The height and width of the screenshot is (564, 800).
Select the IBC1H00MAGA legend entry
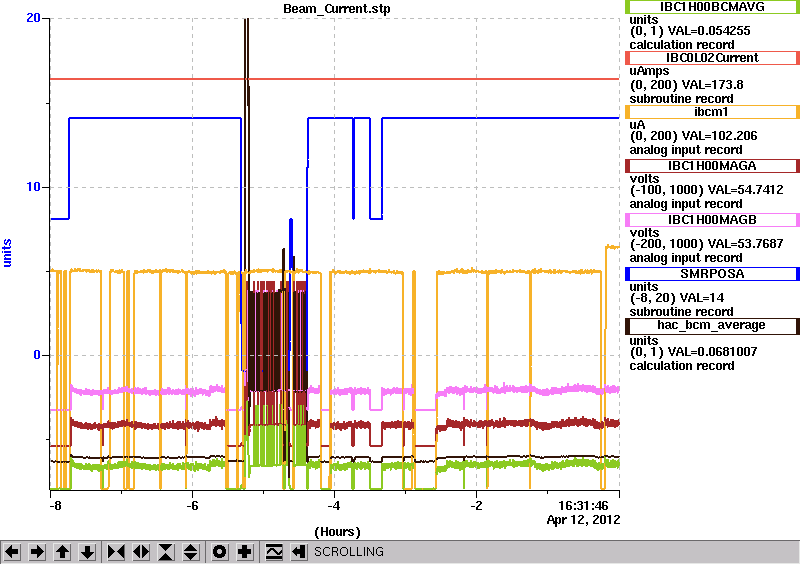712,166
